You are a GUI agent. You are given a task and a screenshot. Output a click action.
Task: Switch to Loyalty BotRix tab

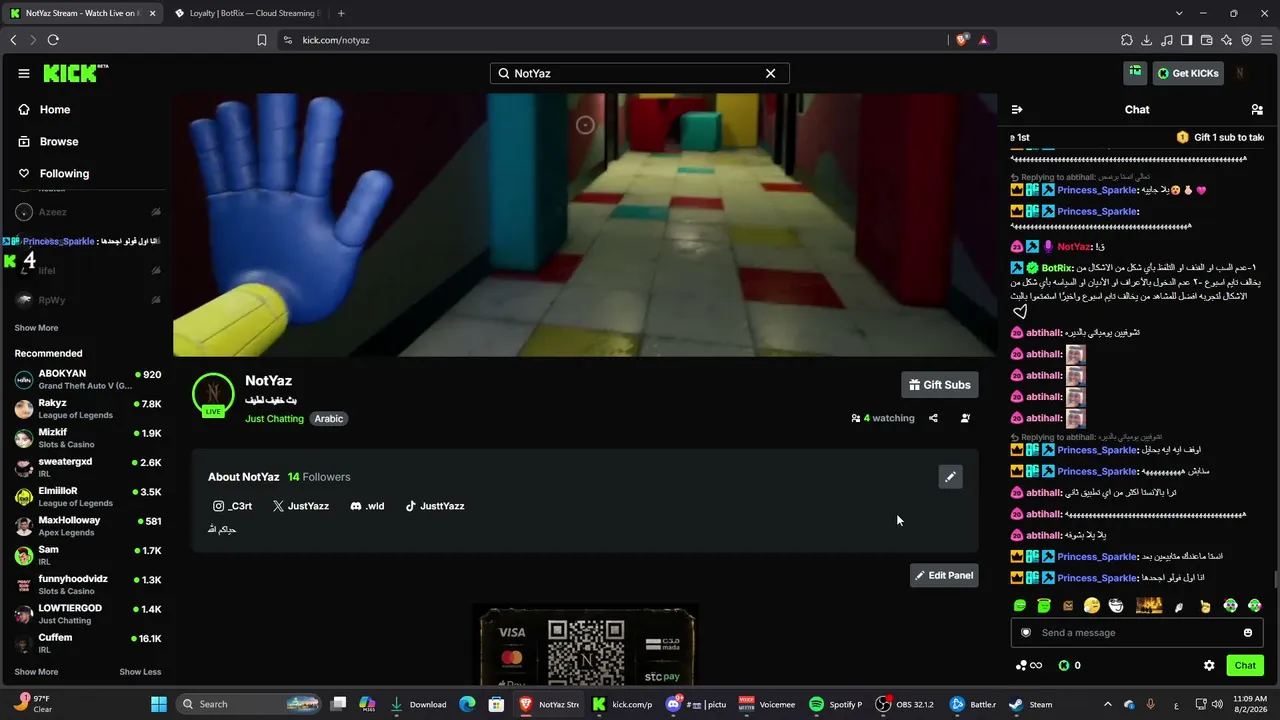[x=246, y=13]
